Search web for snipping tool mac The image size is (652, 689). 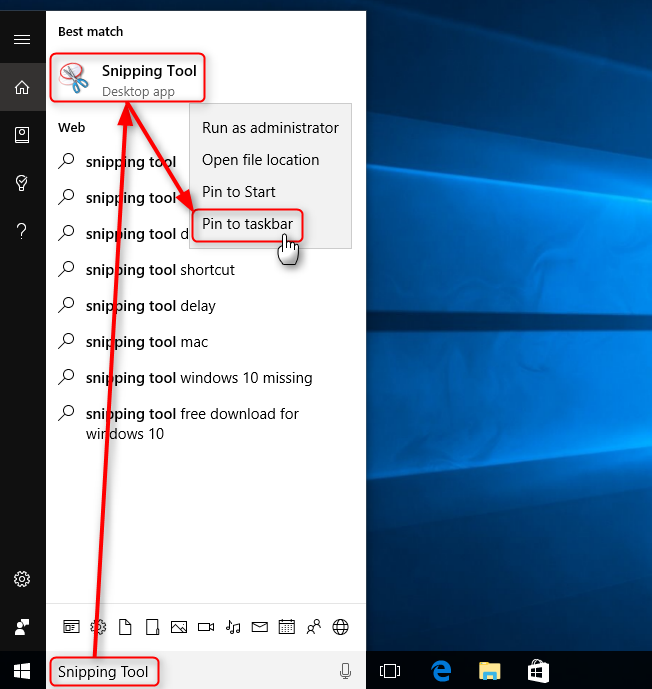coord(206,342)
